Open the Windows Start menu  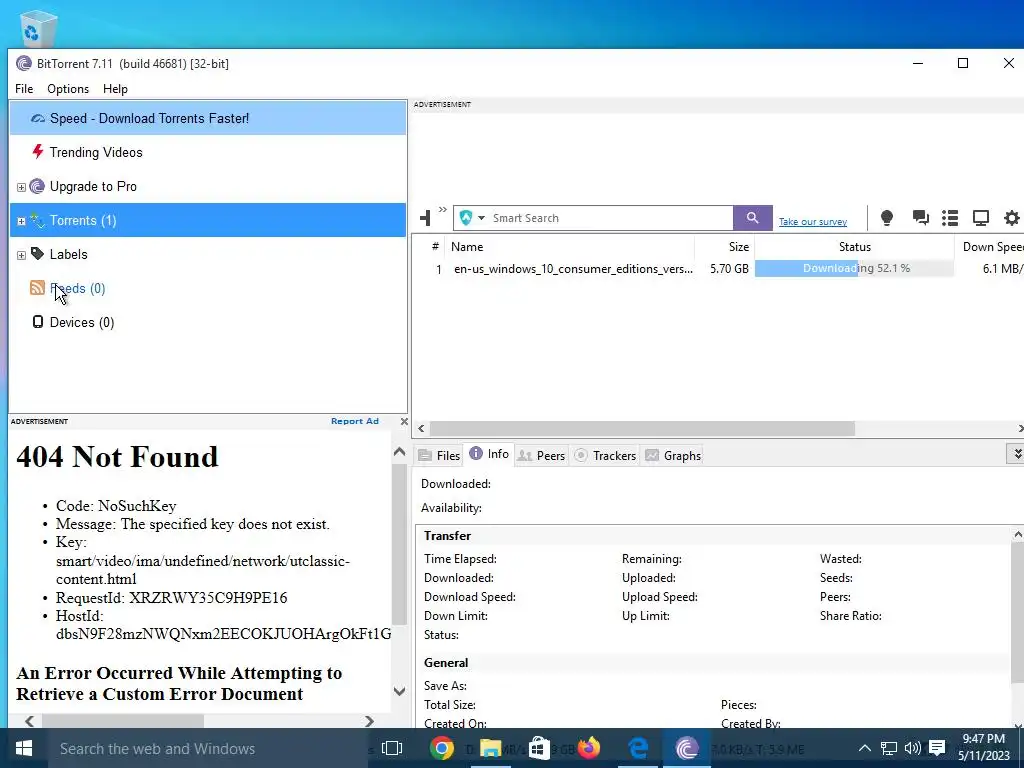tap(24, 748)
